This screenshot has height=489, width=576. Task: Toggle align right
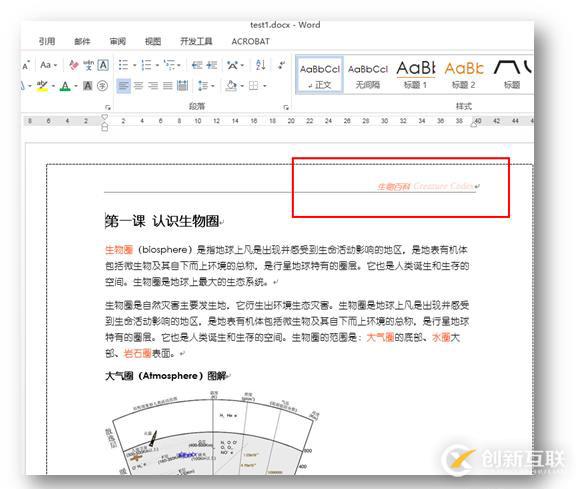pyautogui.click(x=153, y=86)
